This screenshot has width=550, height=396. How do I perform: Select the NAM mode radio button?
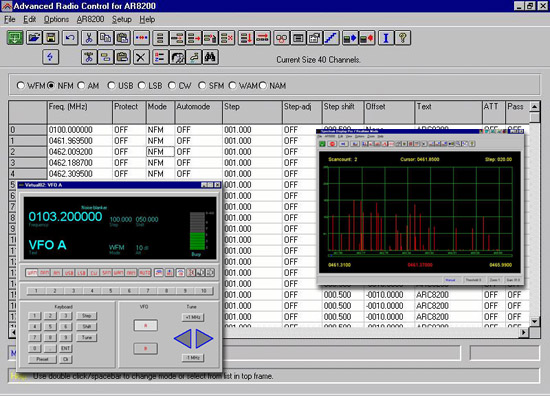coord(262,86)
